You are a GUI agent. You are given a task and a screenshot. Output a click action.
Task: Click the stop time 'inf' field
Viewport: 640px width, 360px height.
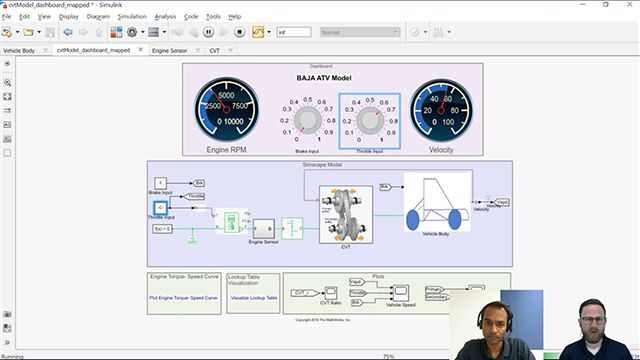pos(293,32)
